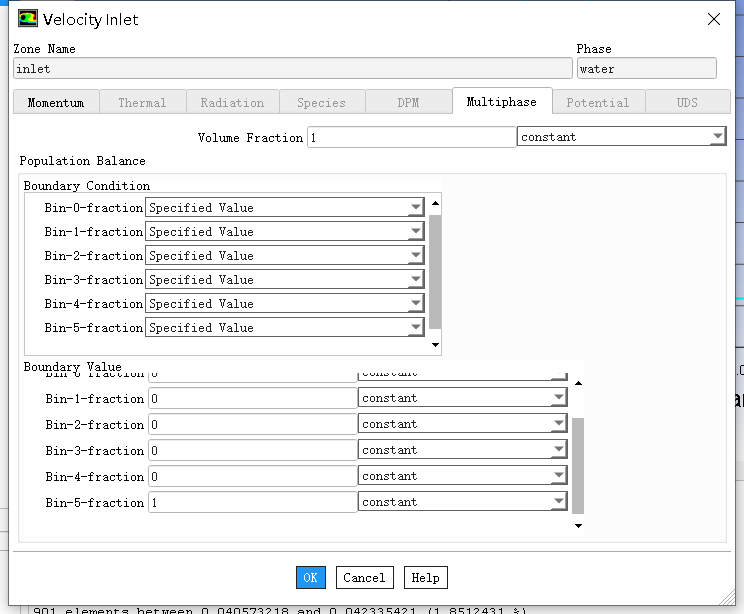Open Bin-1-fraction constant value dropdown
Screen dimensions: 744x614
(558, 398)
